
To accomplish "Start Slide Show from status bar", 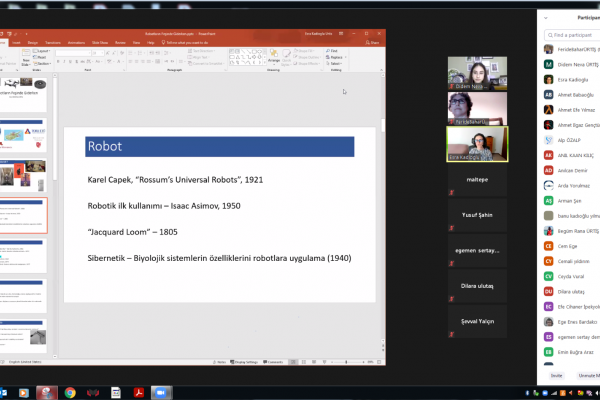I will click(324, 362).
